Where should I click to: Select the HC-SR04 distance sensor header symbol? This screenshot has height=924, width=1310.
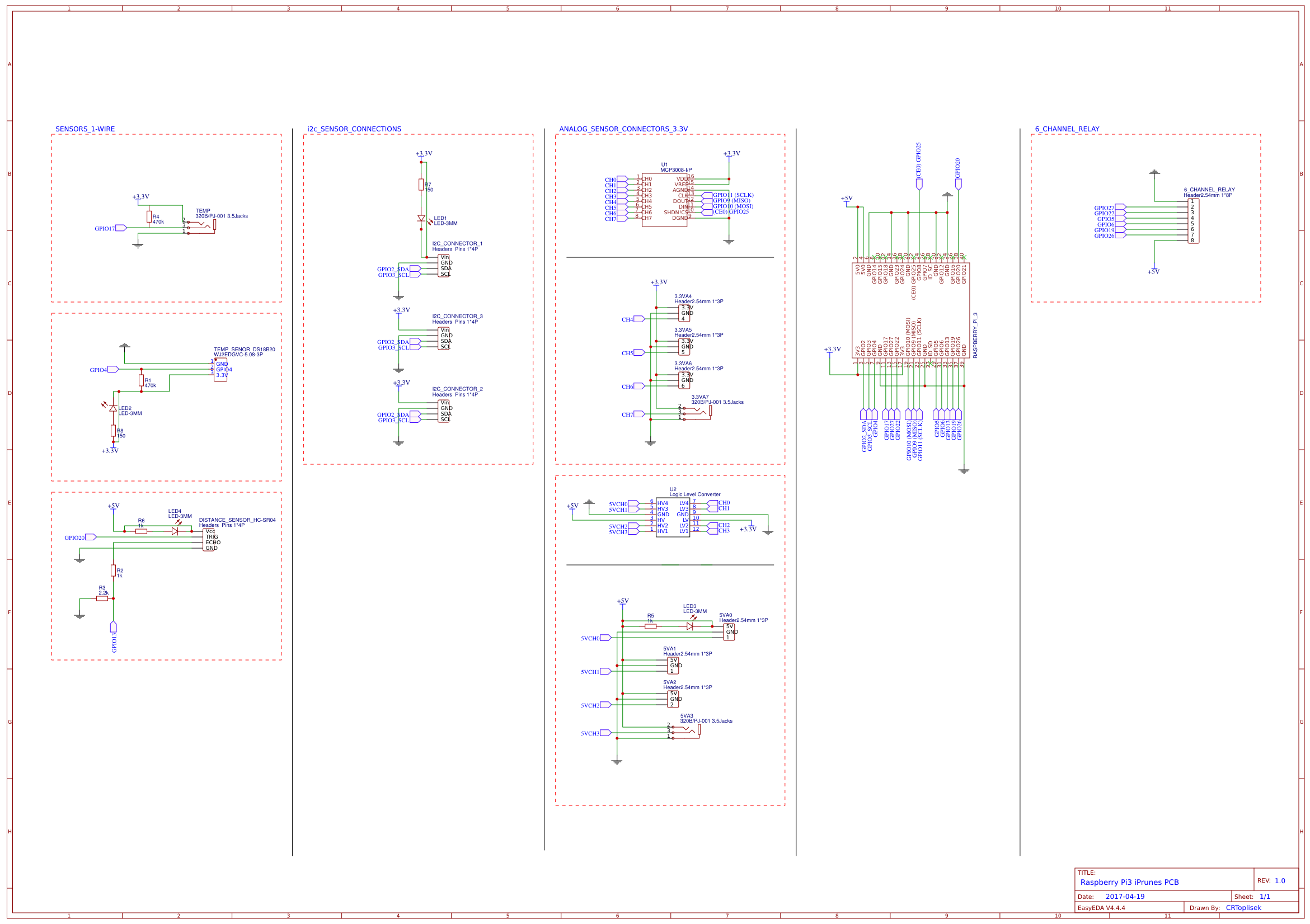[x=210, y=539]
